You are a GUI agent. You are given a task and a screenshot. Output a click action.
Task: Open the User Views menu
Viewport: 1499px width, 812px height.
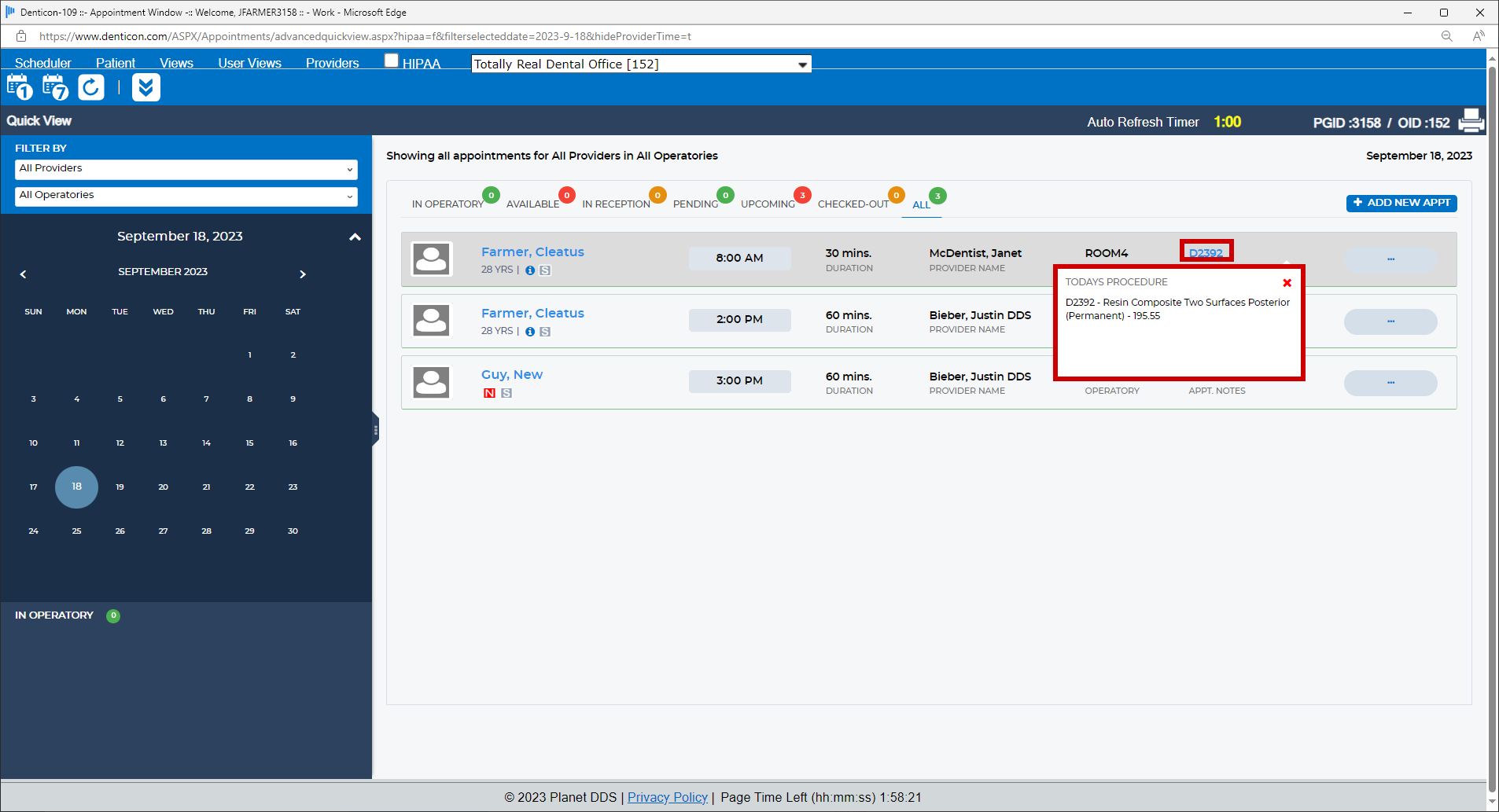pos(249,63)
